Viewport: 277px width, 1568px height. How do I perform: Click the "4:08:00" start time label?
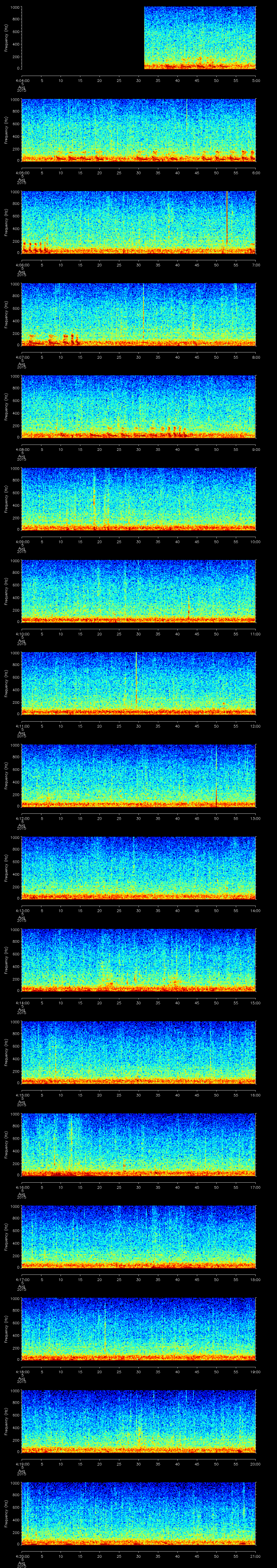[22, 449]
